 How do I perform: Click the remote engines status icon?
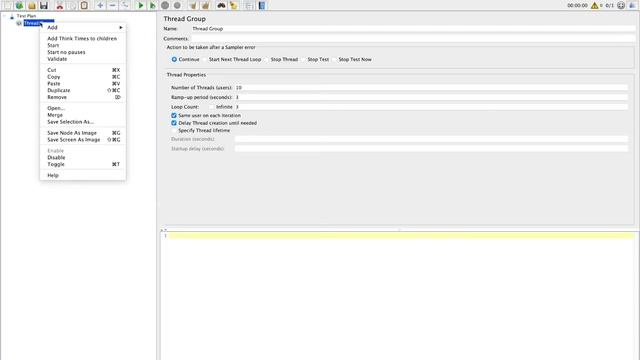[621, 5]
